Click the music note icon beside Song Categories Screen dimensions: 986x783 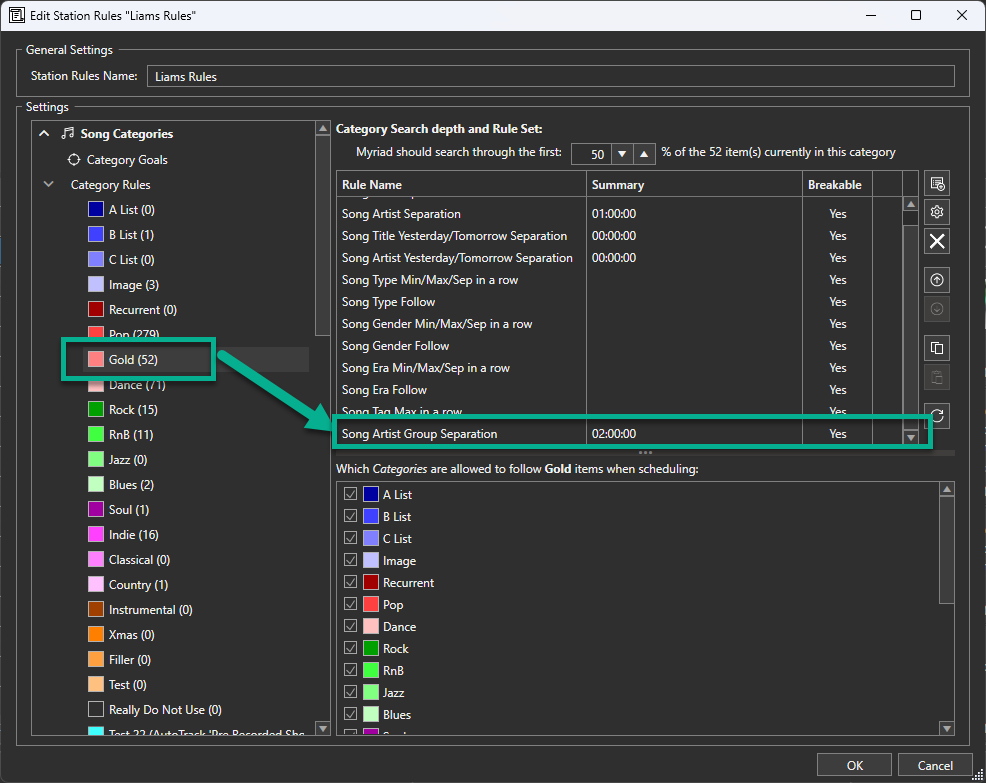click(x=67, y=133)
